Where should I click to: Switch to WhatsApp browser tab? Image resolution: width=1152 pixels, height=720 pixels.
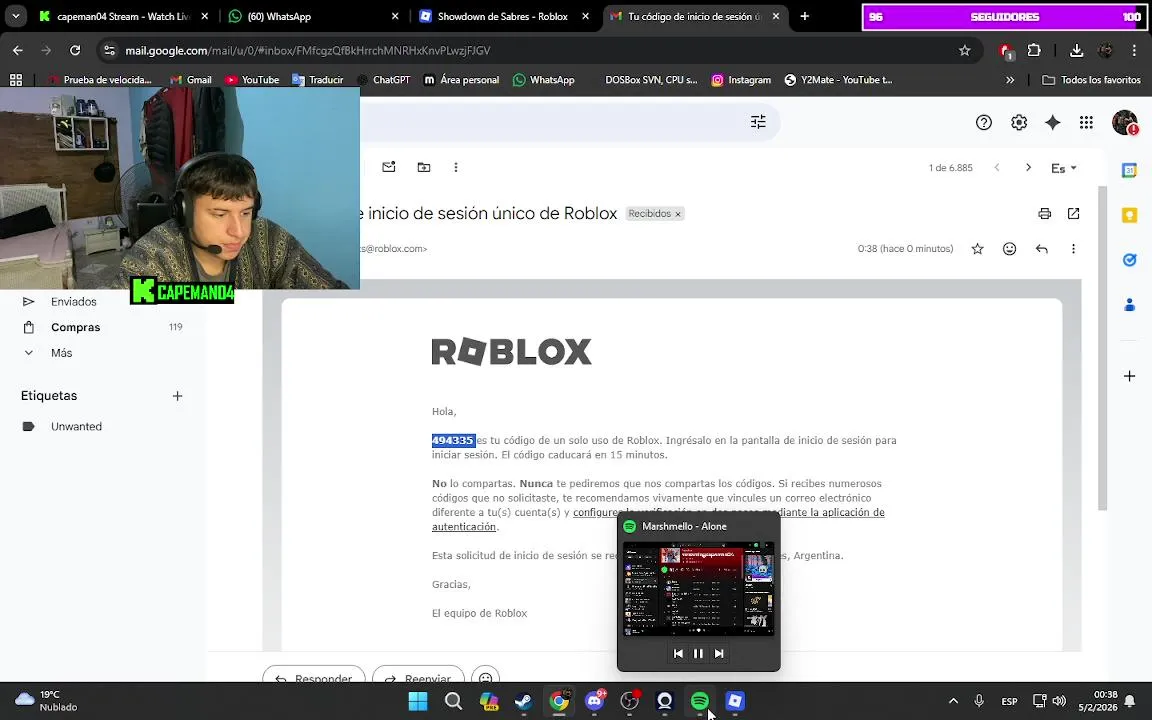coord(314,16)
